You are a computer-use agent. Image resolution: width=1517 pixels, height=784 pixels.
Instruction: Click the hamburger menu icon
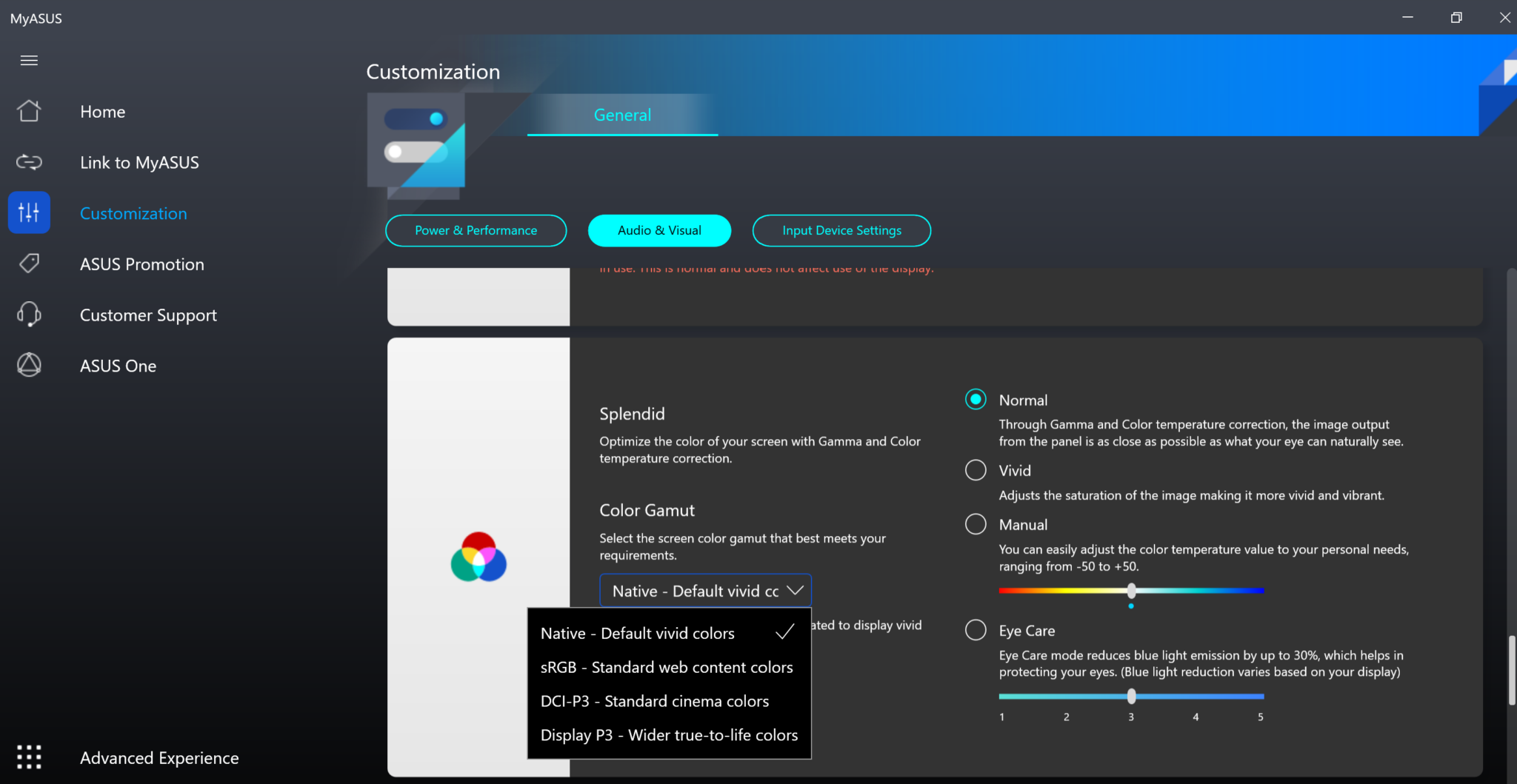click(x=29, y=61)
